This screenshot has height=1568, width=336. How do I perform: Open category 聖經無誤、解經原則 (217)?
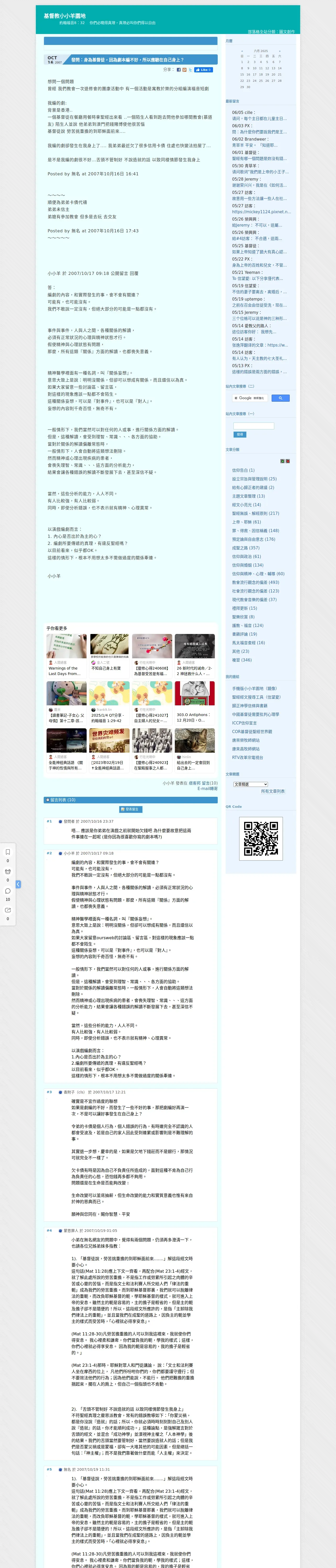(x=255, y=513)
